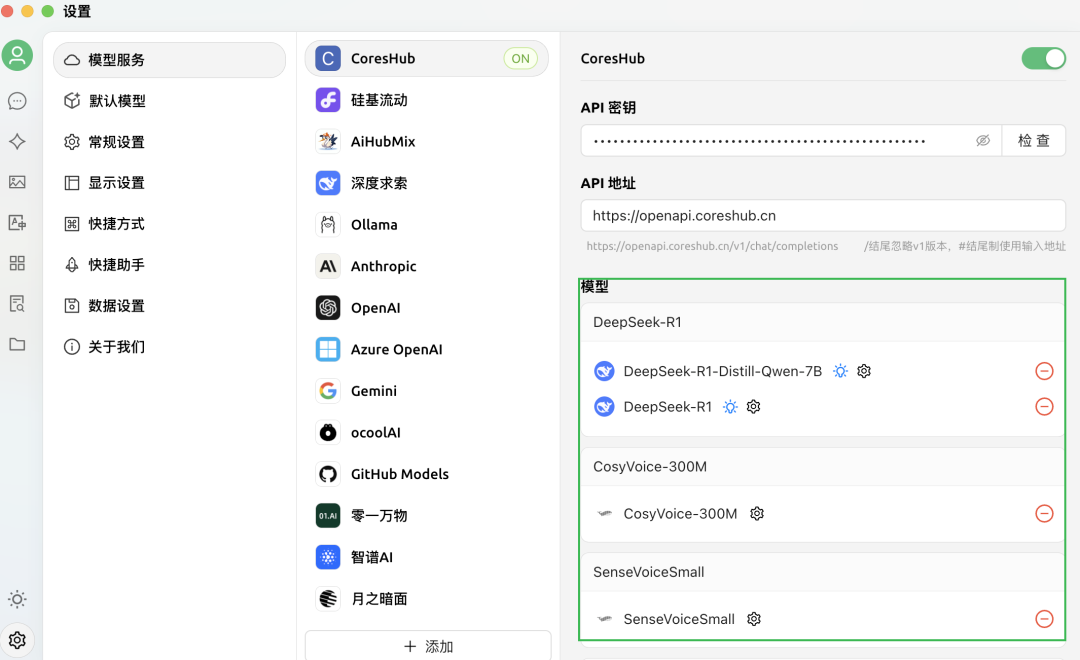The width and height of the screenshot is (1080, 660).
Task: Click the completions URL hint text
Action: point(712,246)
